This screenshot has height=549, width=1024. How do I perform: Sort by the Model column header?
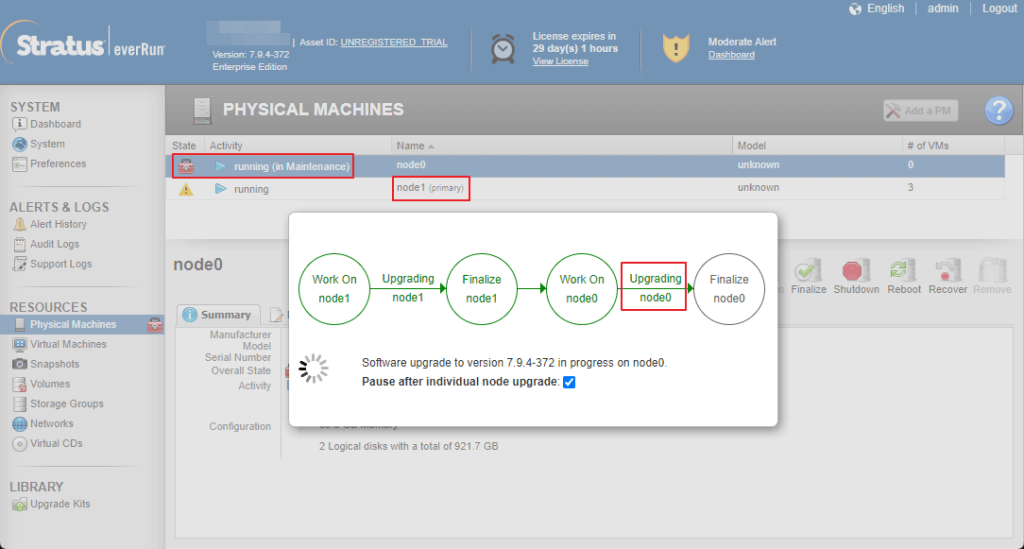coord(752,146)
